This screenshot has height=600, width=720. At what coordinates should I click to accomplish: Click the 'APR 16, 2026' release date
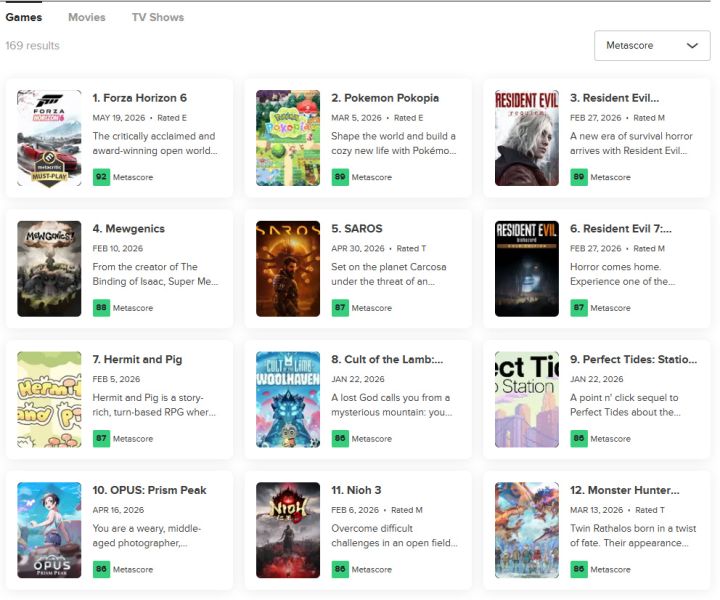click(118, 510)
